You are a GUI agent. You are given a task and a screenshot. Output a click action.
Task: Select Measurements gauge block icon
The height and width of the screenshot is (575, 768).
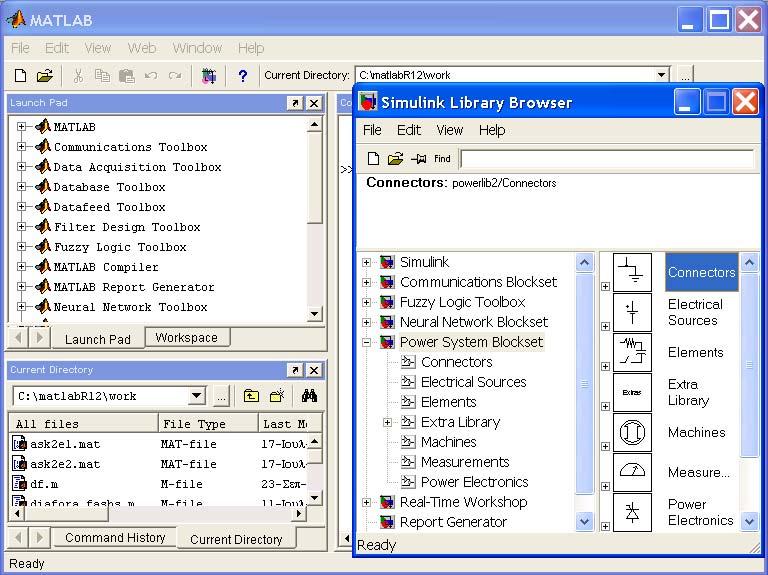point(632,473)
